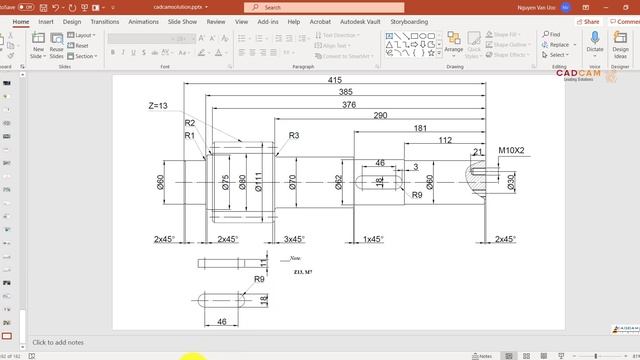This screenshot has height=360, width=640.
Task: Increase the font size
Action: (201, 38)
